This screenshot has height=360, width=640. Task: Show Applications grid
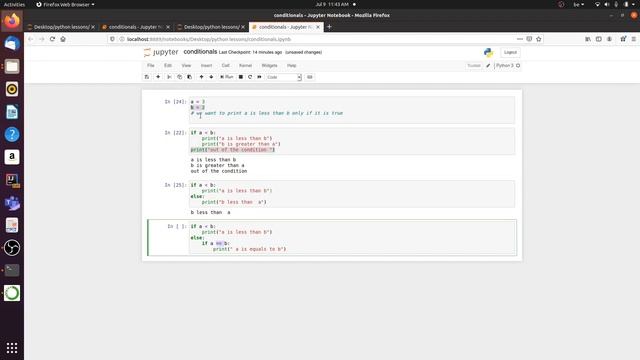[12, 348]
